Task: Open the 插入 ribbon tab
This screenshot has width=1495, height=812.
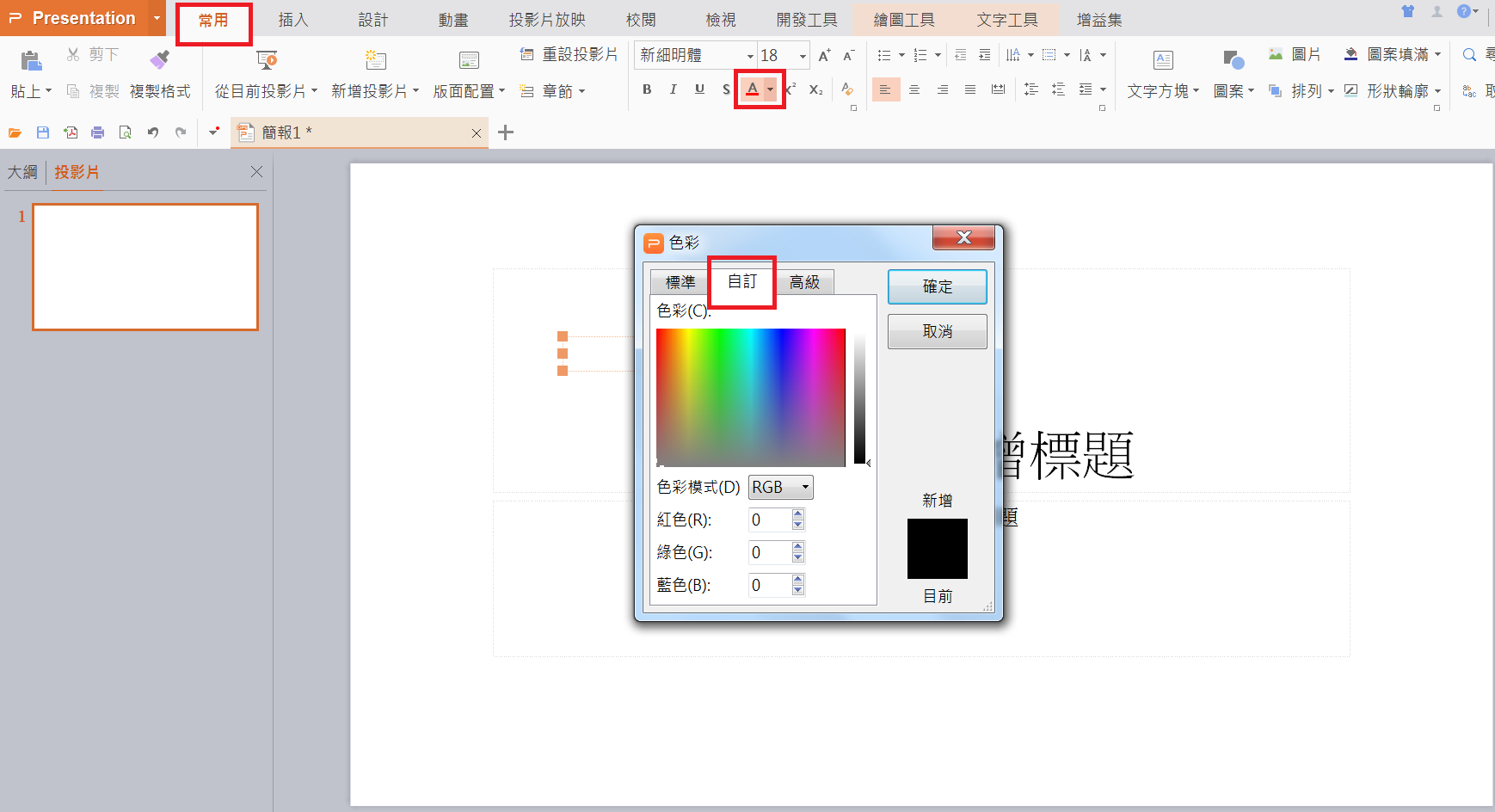Action: [293, 19]
